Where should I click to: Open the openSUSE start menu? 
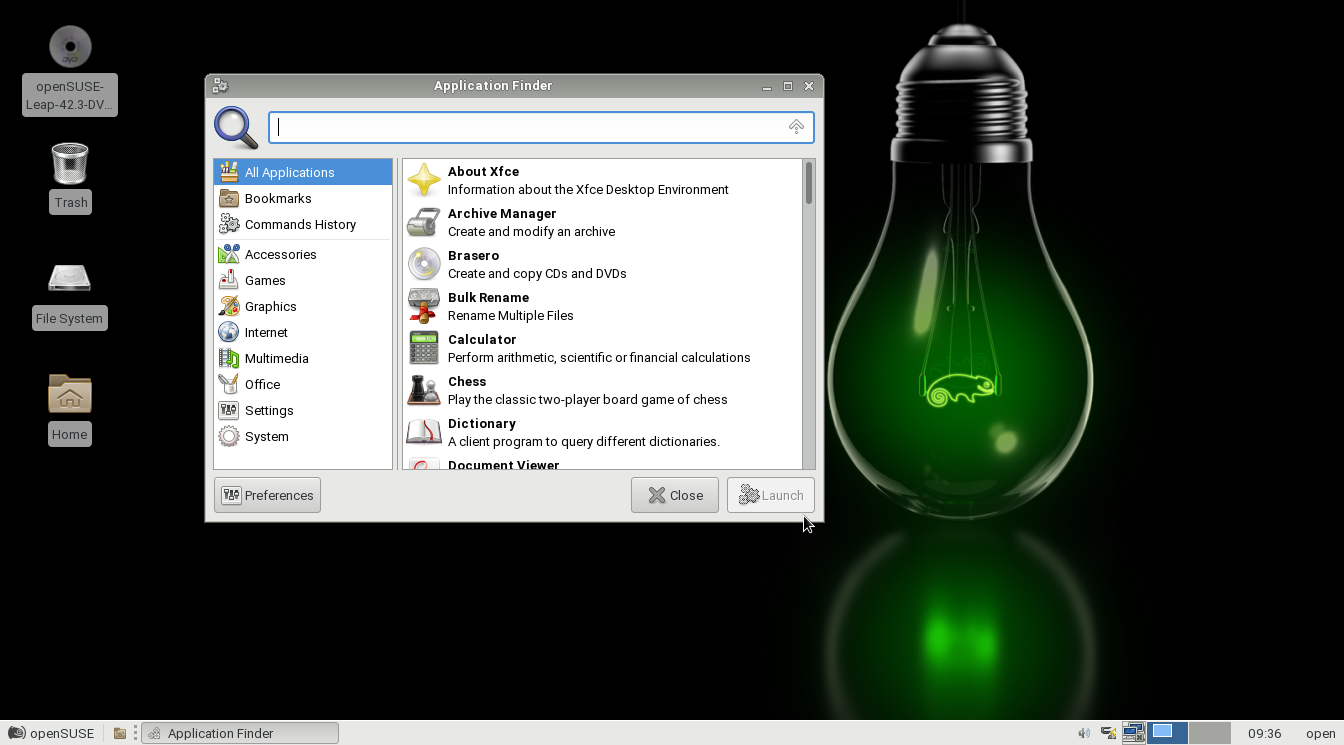click(x=52, y=733)
